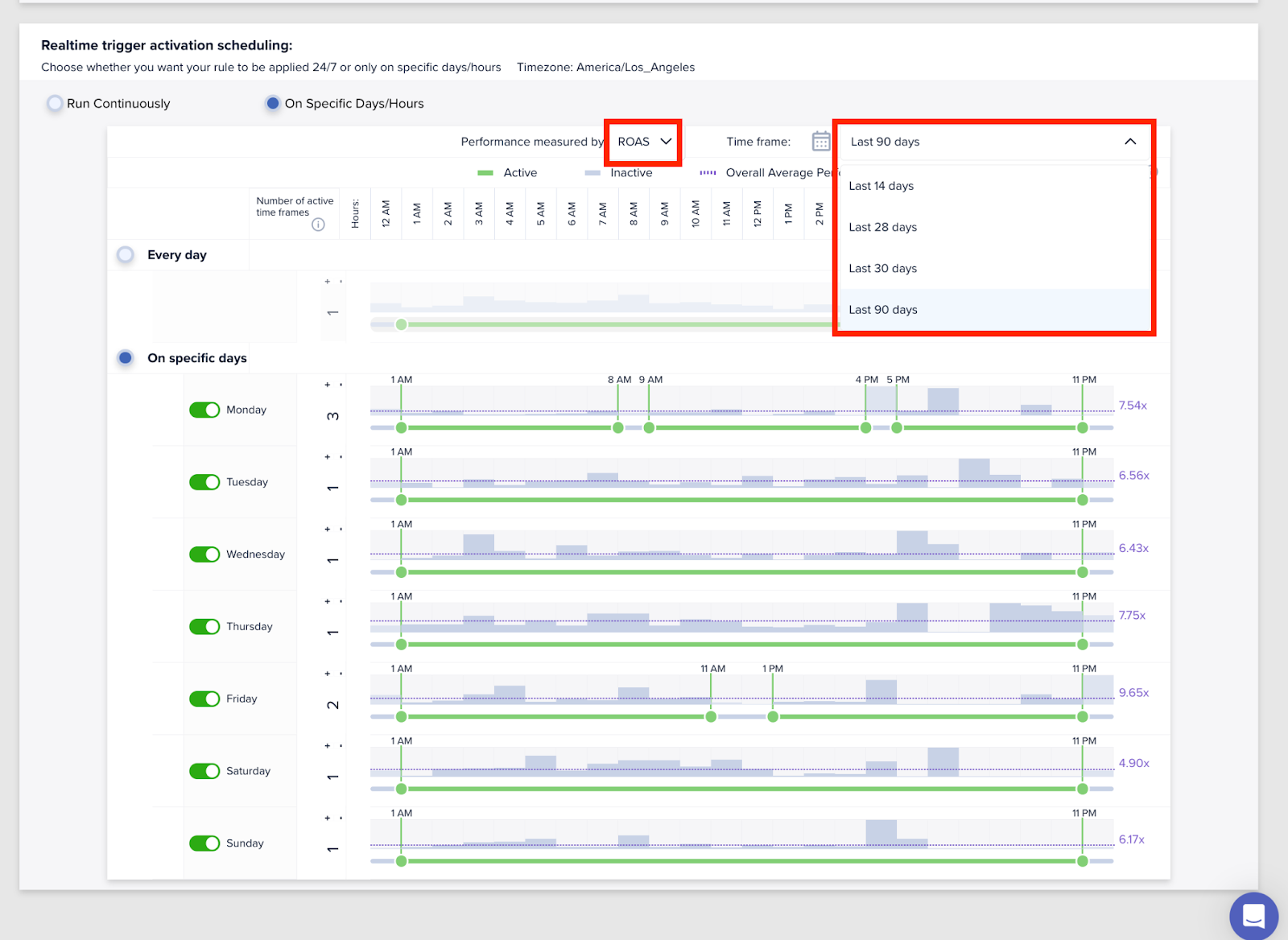Screen dimensions: 1288x940
Task: Add a time frame for Friday with plus
Action: pyautogui.click(x=328, y=674)
